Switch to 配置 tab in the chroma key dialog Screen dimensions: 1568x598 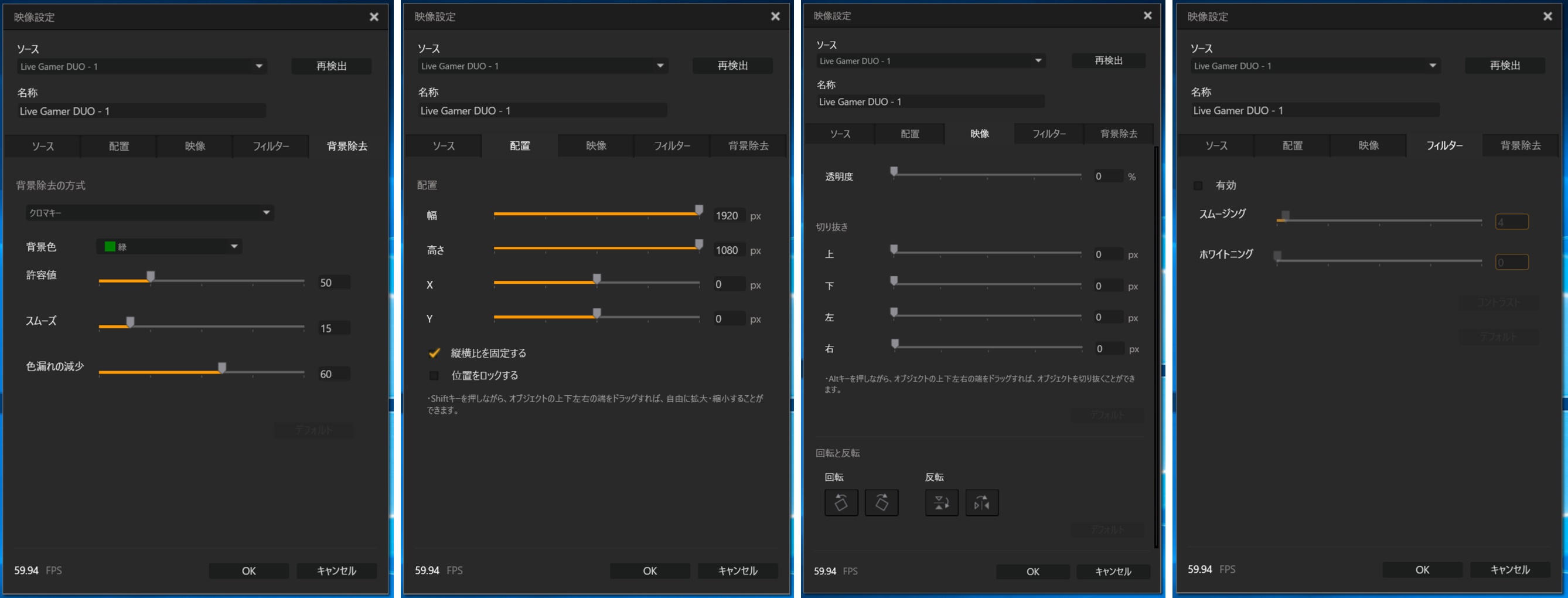119,146
